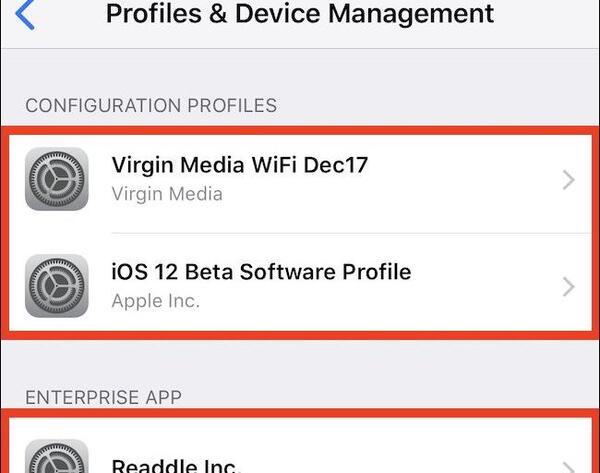
Task: Click the Profiles & Device Management title
Action: (x=300, y=13)
